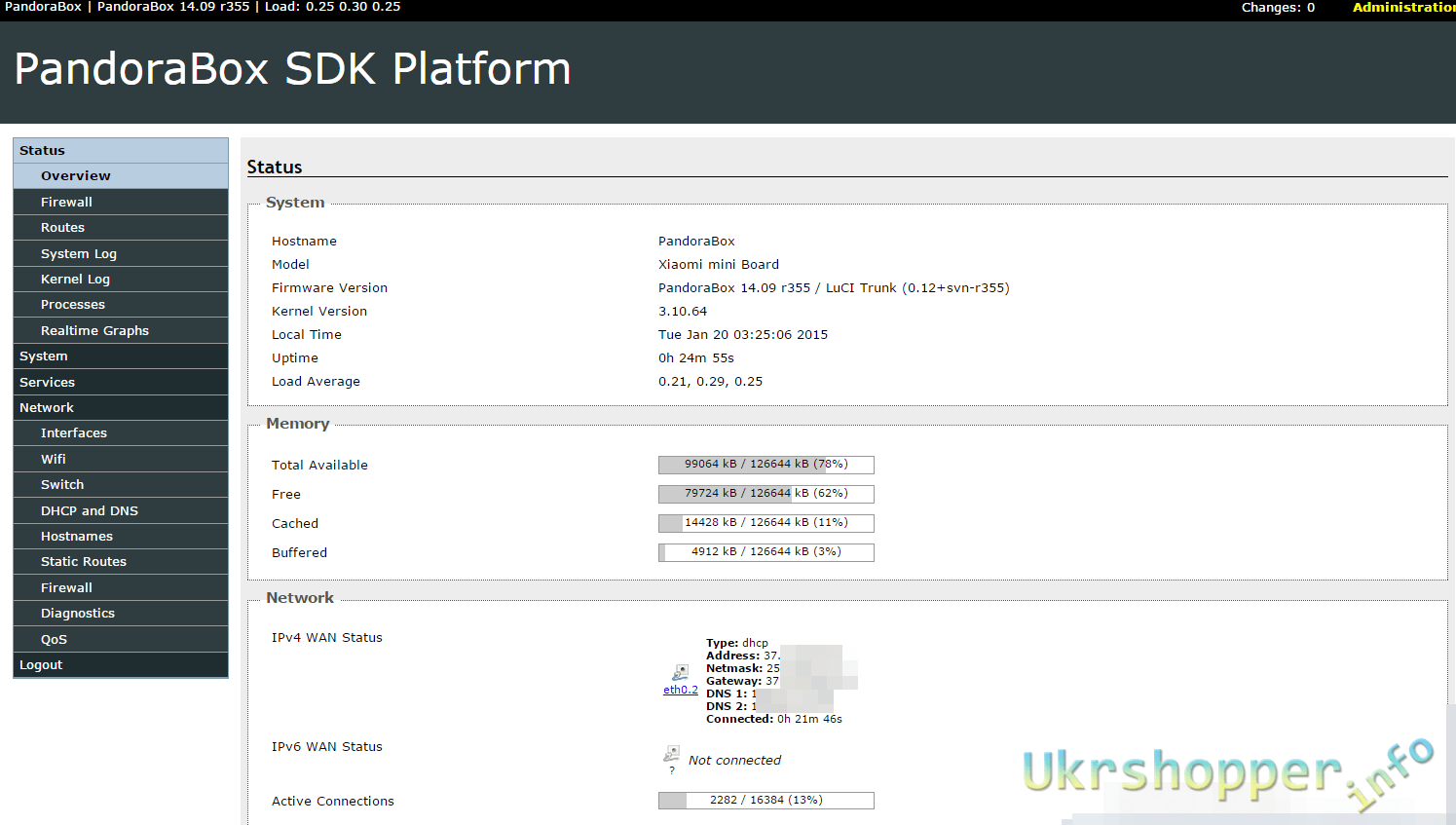The width and height of the screenshot is (1456, 825).
Task: Click the eth0.2 WAN interface icon
Action: pyautogui.click(x=680, y=673)
